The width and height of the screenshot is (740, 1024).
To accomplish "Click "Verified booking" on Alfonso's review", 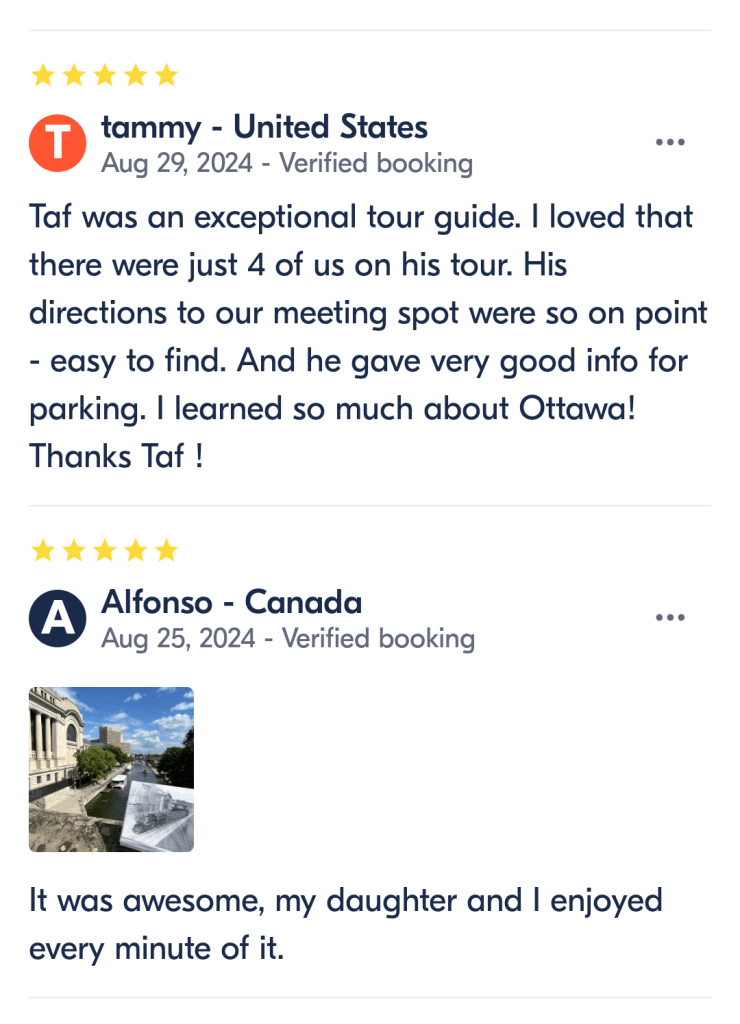I will click(x=378, y=638).
